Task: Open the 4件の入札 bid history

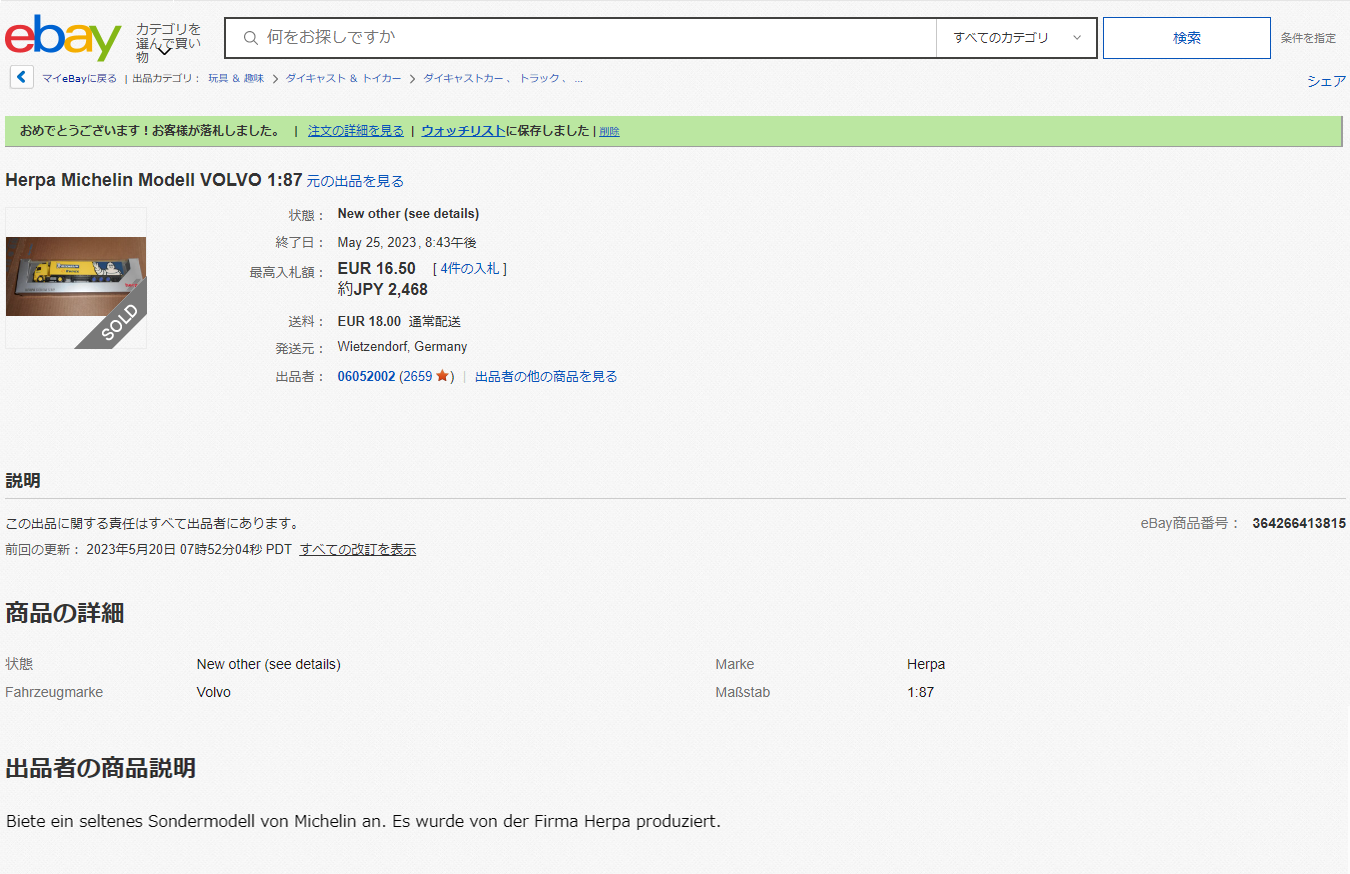Action: 469,268
